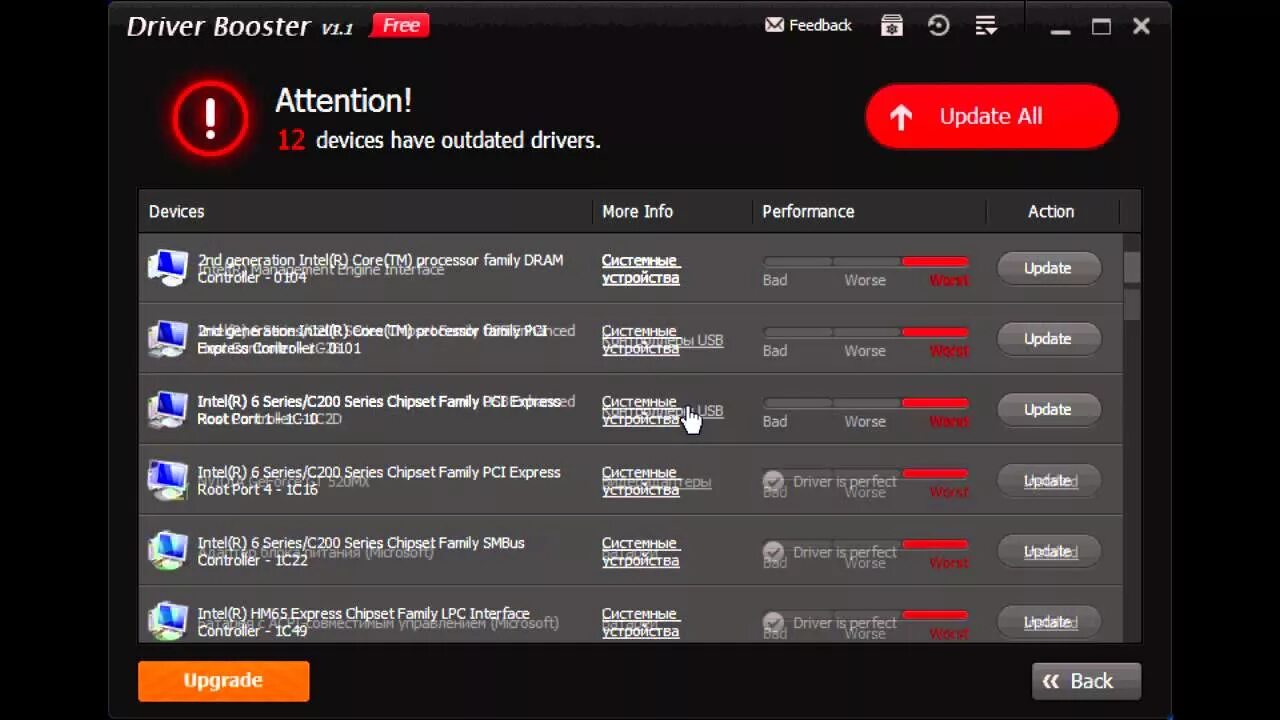This screenshot has width=1280, height=720.
Task: Open the options menu dropdown icon
Action: [986, 26]
